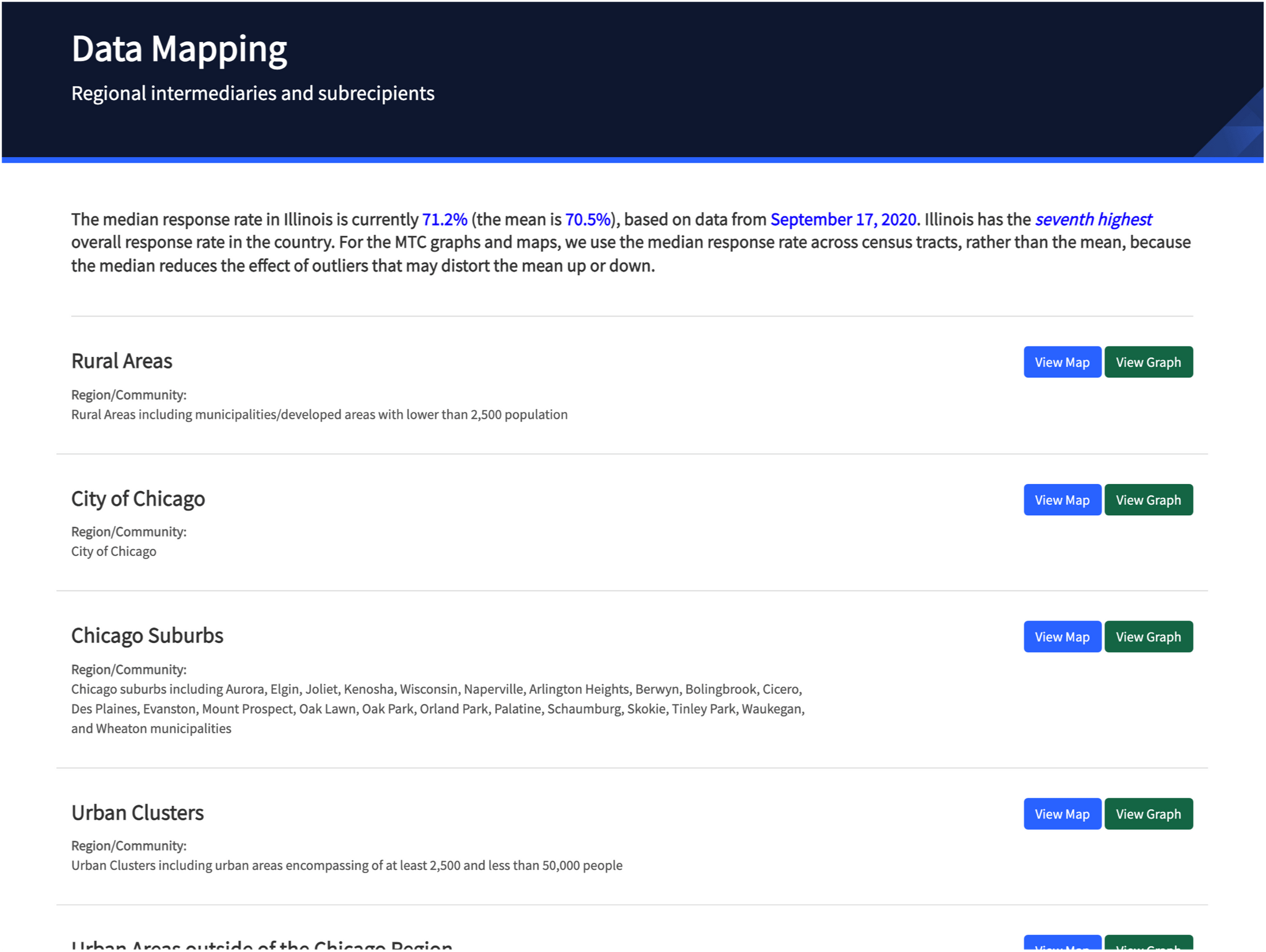Open graph for Urban Areas outside Chicago Region

1149,947
